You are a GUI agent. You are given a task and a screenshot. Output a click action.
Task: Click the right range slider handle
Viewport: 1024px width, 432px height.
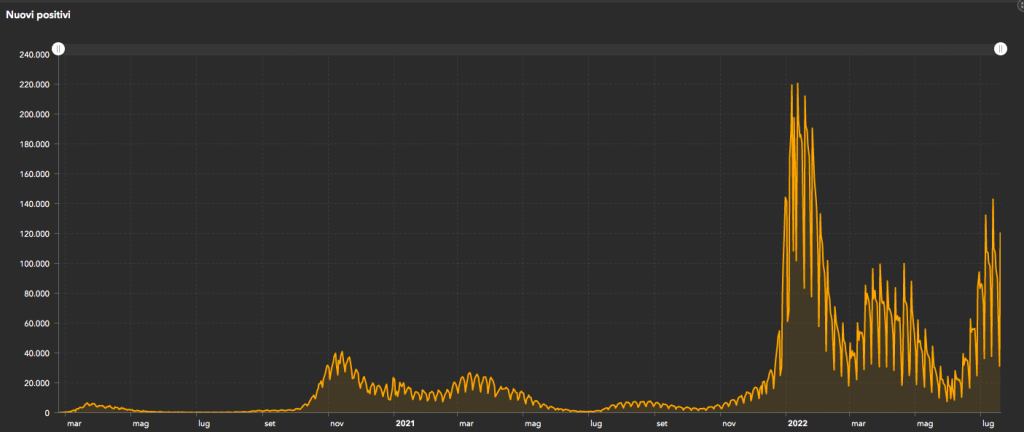[x=1000, y=49]
